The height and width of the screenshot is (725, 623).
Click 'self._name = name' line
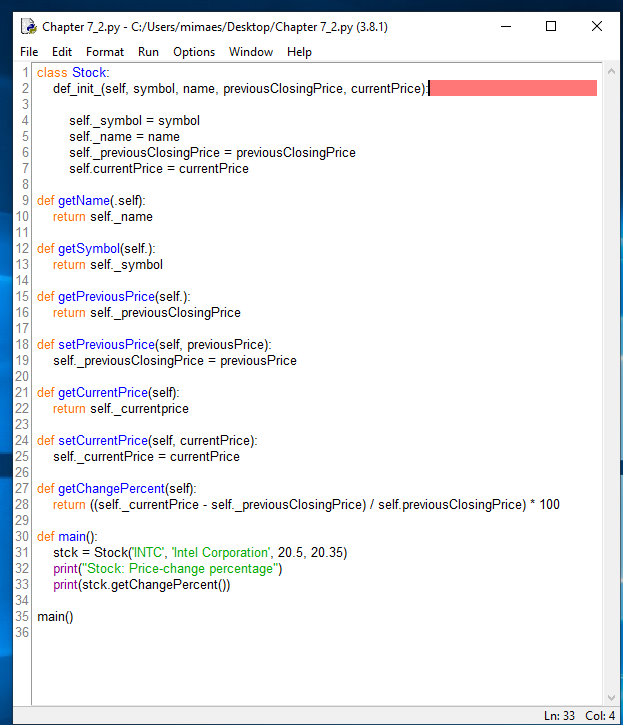click(x=124, y=137)
